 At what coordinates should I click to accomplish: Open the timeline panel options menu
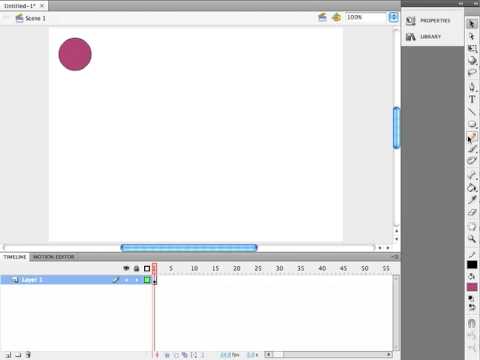395,257
